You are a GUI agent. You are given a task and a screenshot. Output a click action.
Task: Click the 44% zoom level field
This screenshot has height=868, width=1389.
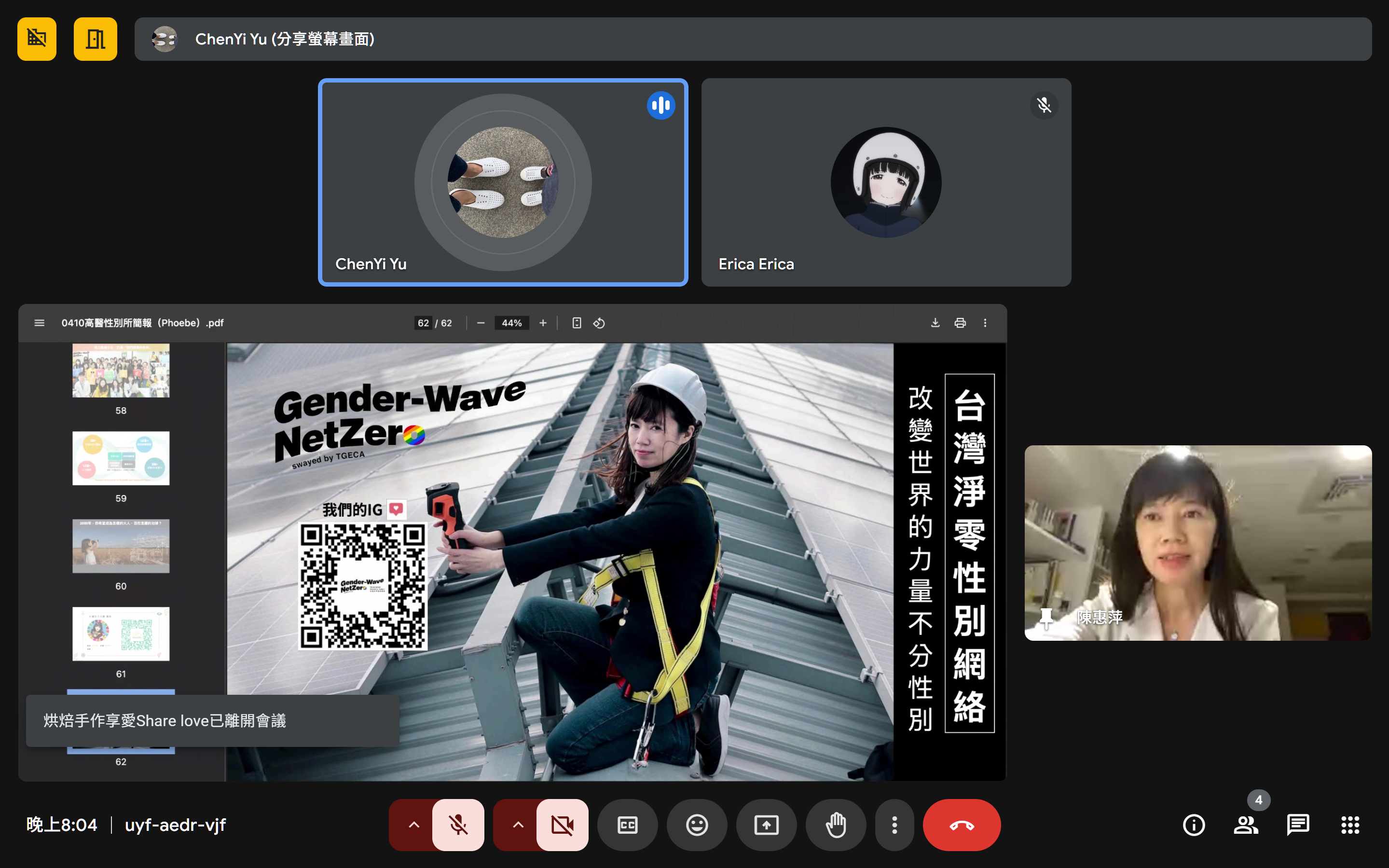(x=511, y=323)
